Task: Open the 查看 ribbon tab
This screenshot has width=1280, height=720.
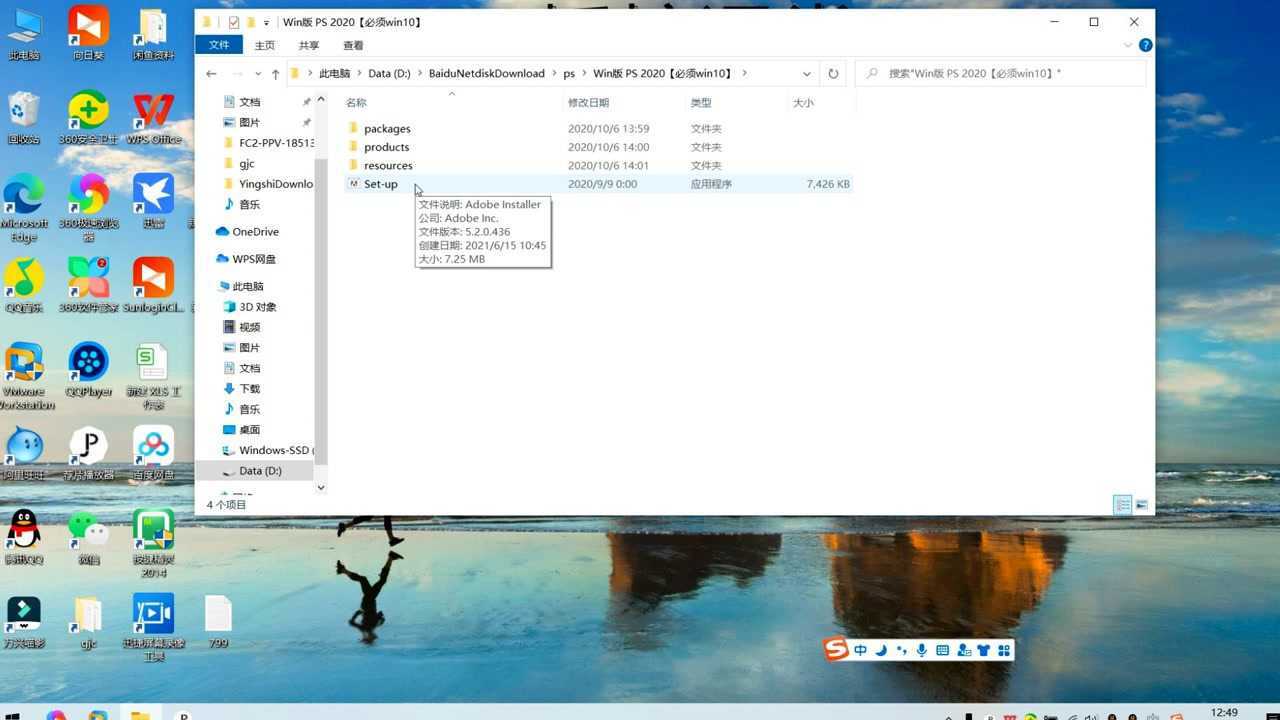Action: point(353,45)
